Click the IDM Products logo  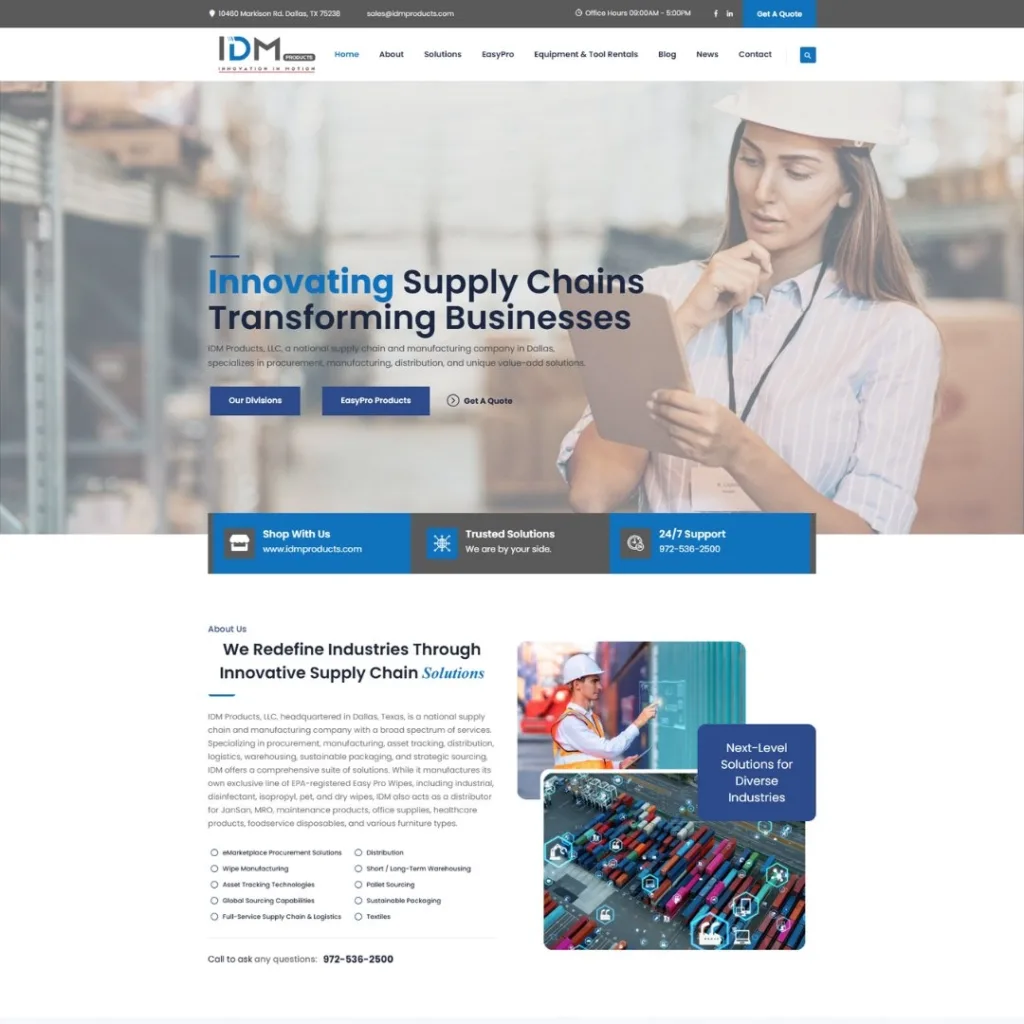[267, 54]
